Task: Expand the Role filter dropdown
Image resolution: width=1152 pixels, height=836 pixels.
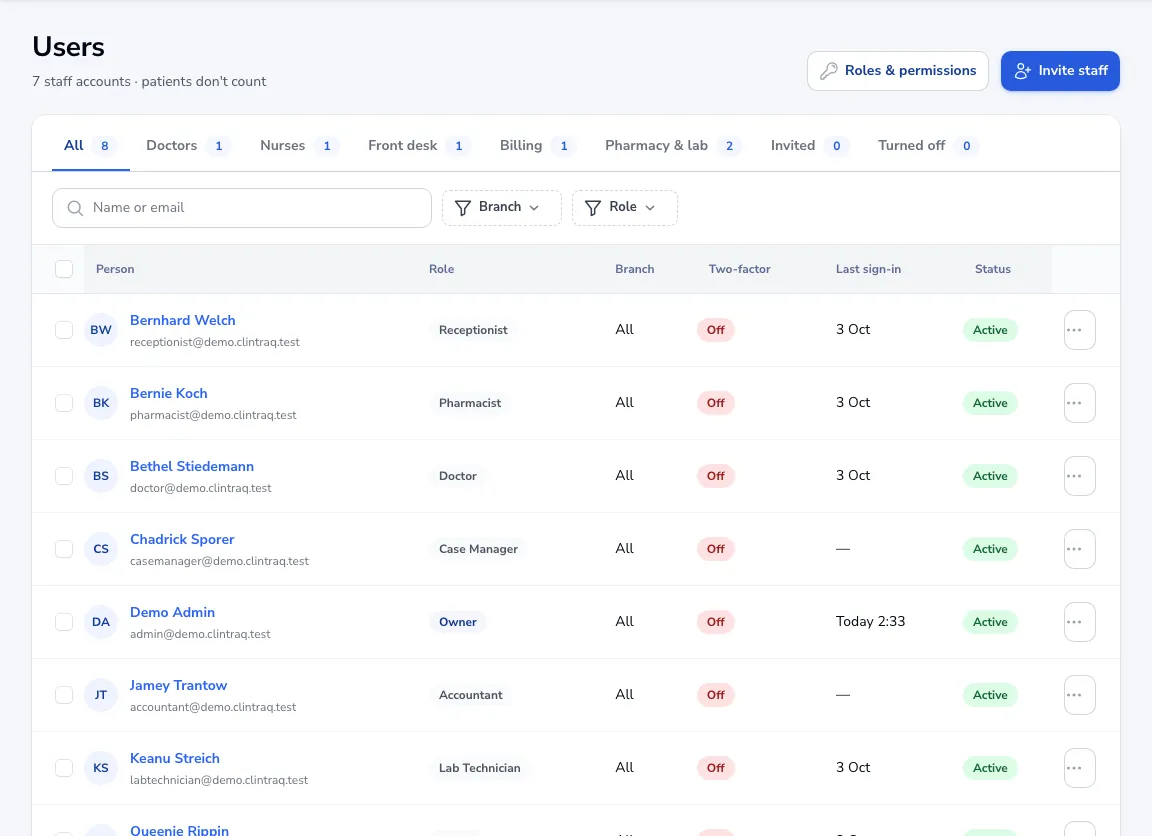Action: tap(624, 208)
